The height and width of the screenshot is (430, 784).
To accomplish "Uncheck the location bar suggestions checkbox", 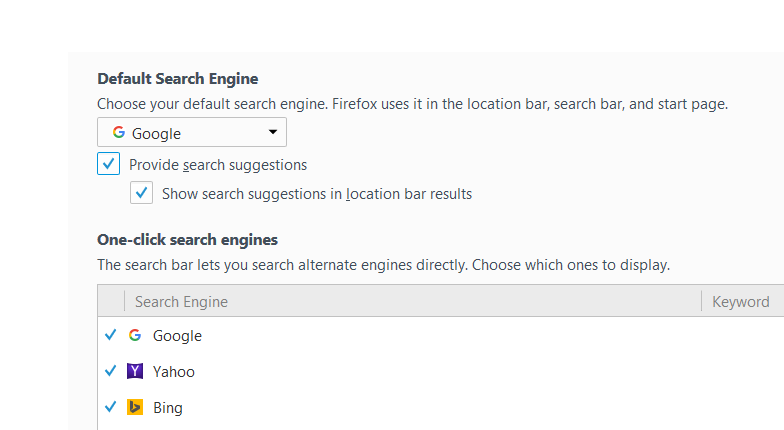I will [x=141, y=193].
